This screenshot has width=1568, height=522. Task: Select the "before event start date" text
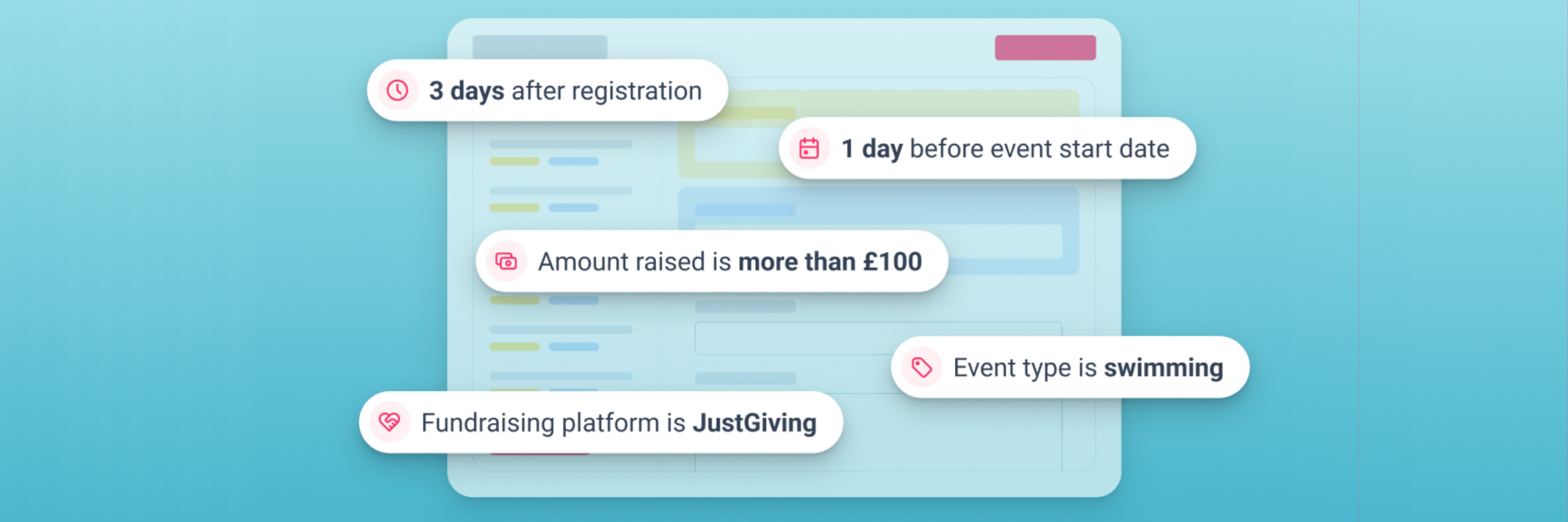coord(1039,149)
